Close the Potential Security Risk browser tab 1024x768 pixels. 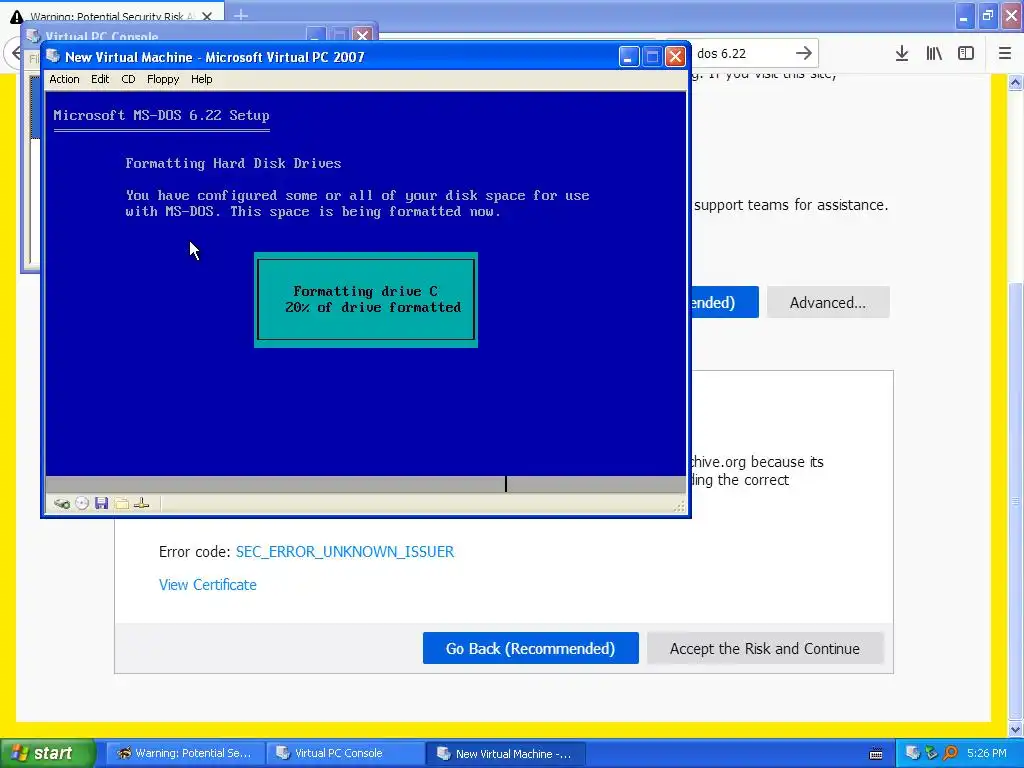[207, 16]
